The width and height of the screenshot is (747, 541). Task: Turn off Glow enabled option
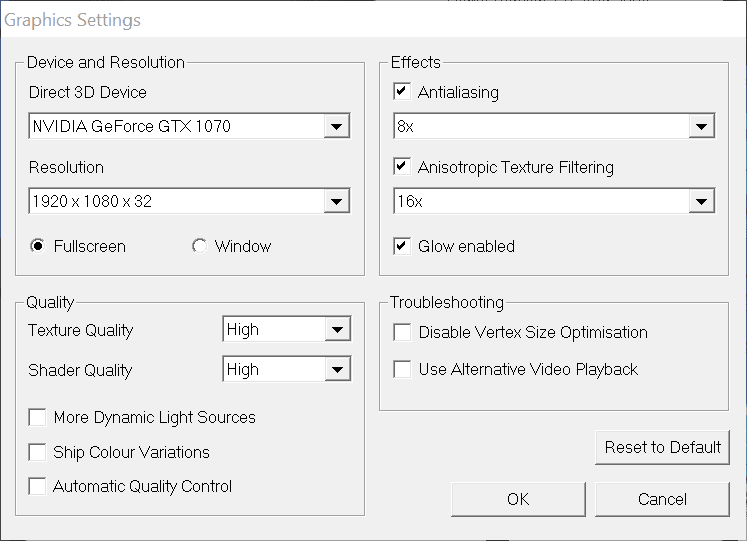402,245
